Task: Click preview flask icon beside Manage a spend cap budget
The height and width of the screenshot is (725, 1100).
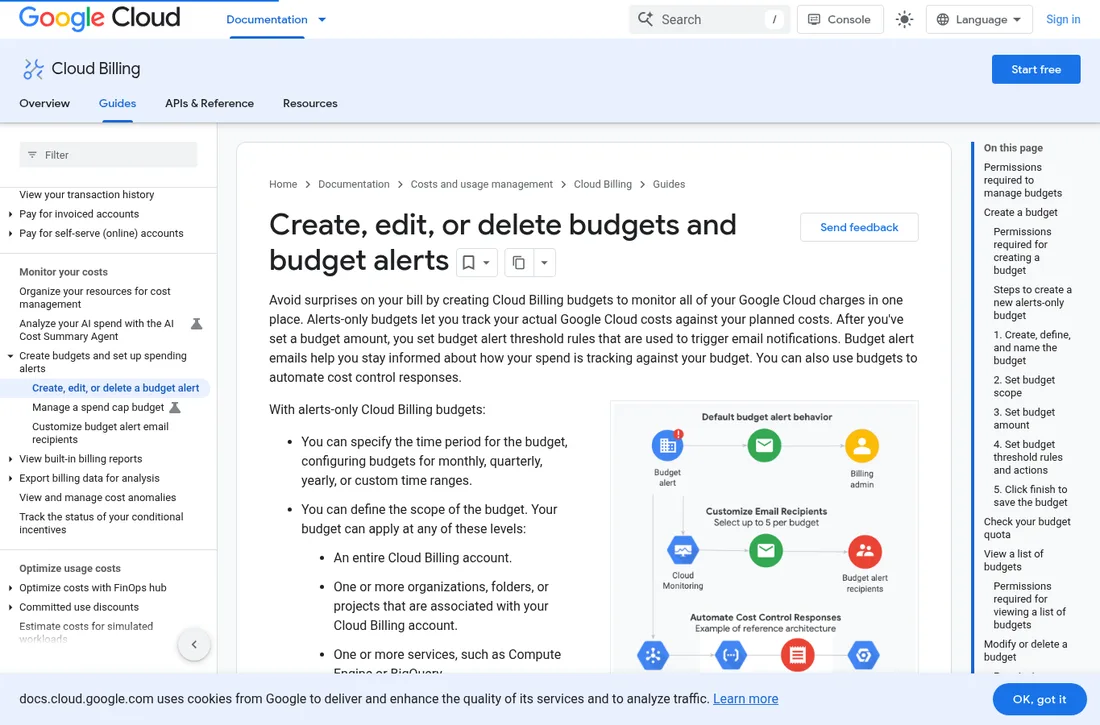Action: pyautogui.click(x=175, y=407)
